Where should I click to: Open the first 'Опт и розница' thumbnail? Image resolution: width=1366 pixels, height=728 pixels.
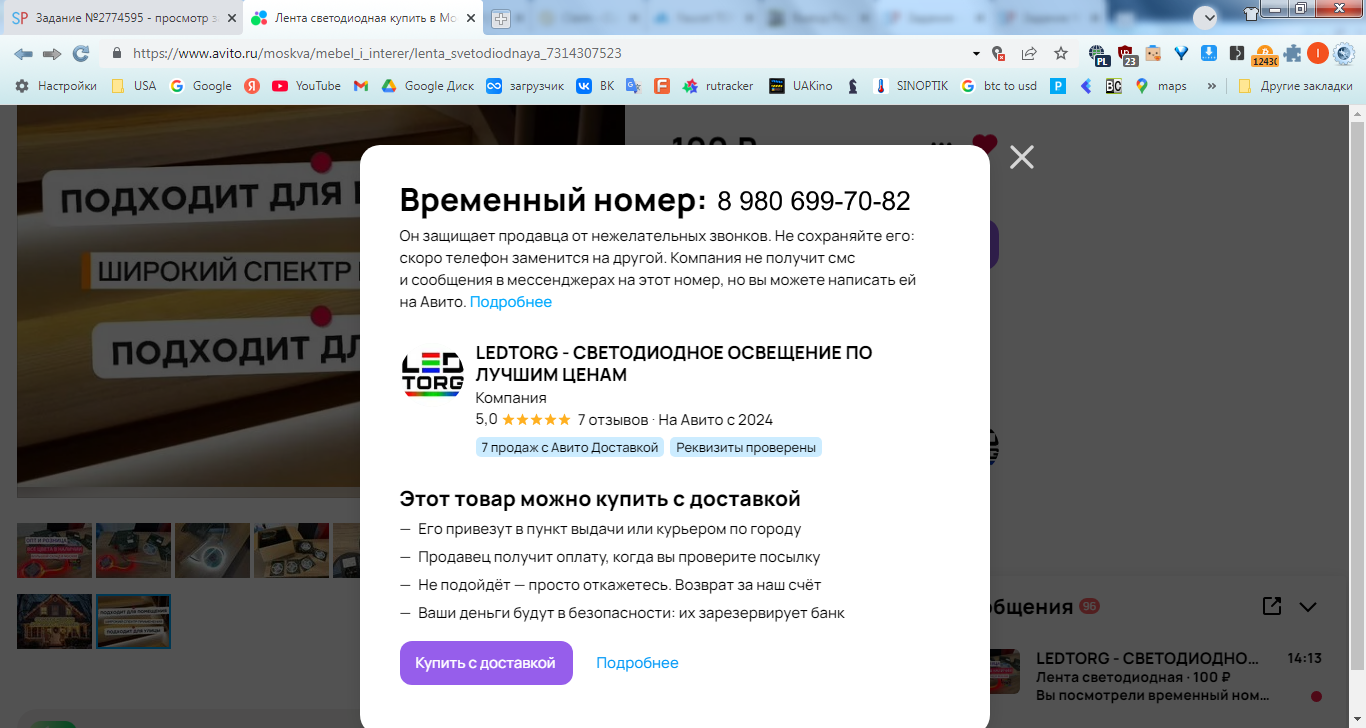pyautogui.click(x=54, y=550)
